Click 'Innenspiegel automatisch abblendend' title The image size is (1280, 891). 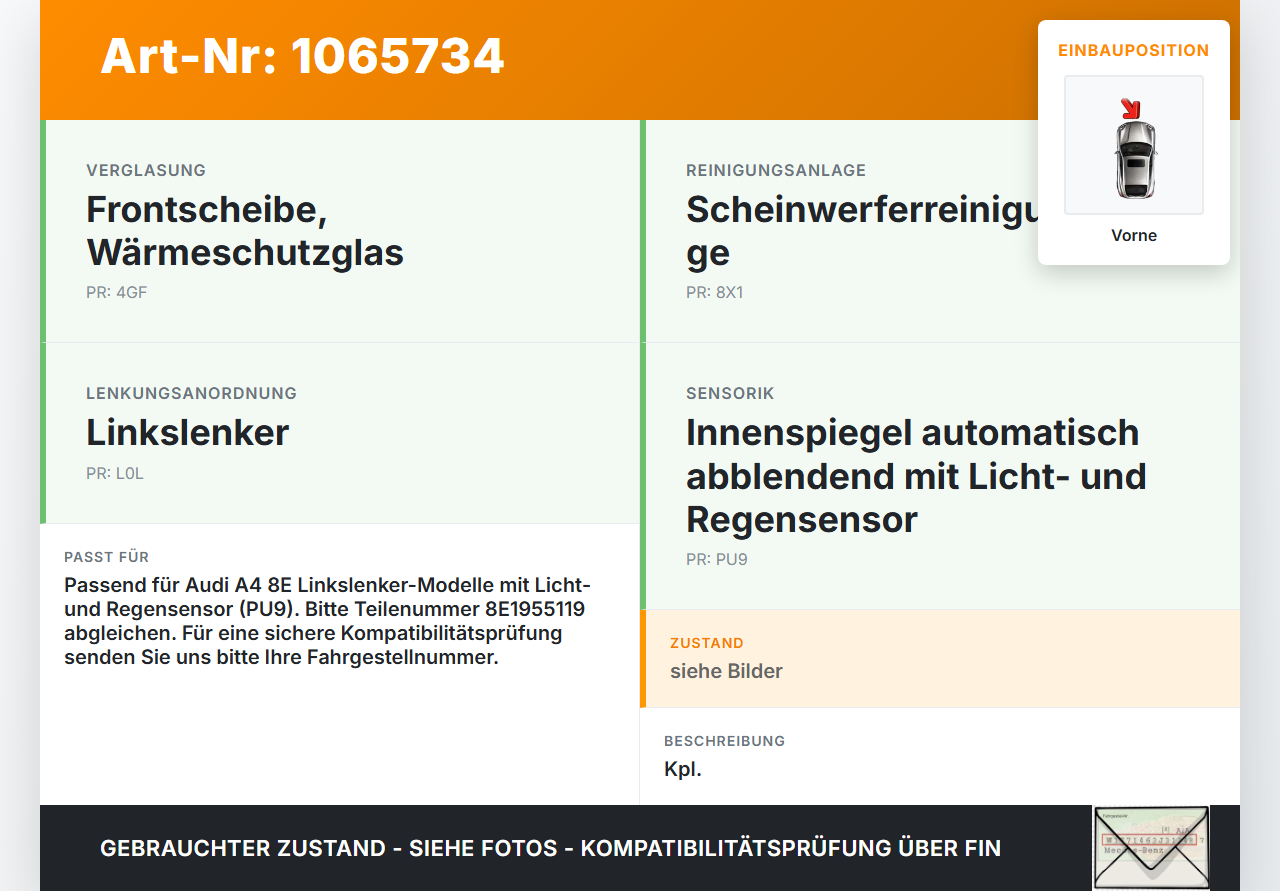(x=916, y=476)
